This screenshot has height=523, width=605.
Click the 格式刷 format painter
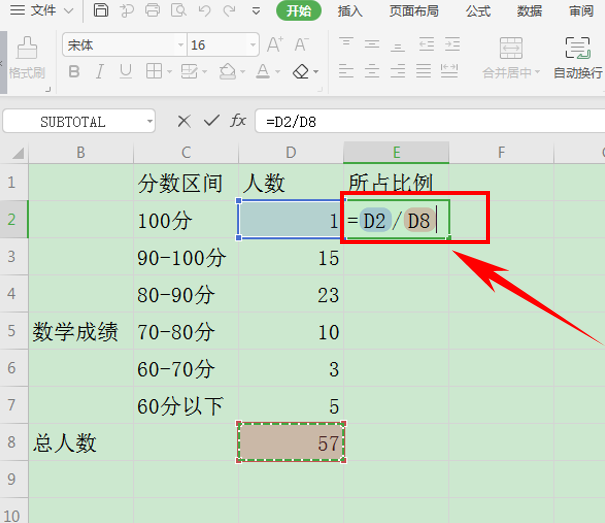[x=27, y=58]
